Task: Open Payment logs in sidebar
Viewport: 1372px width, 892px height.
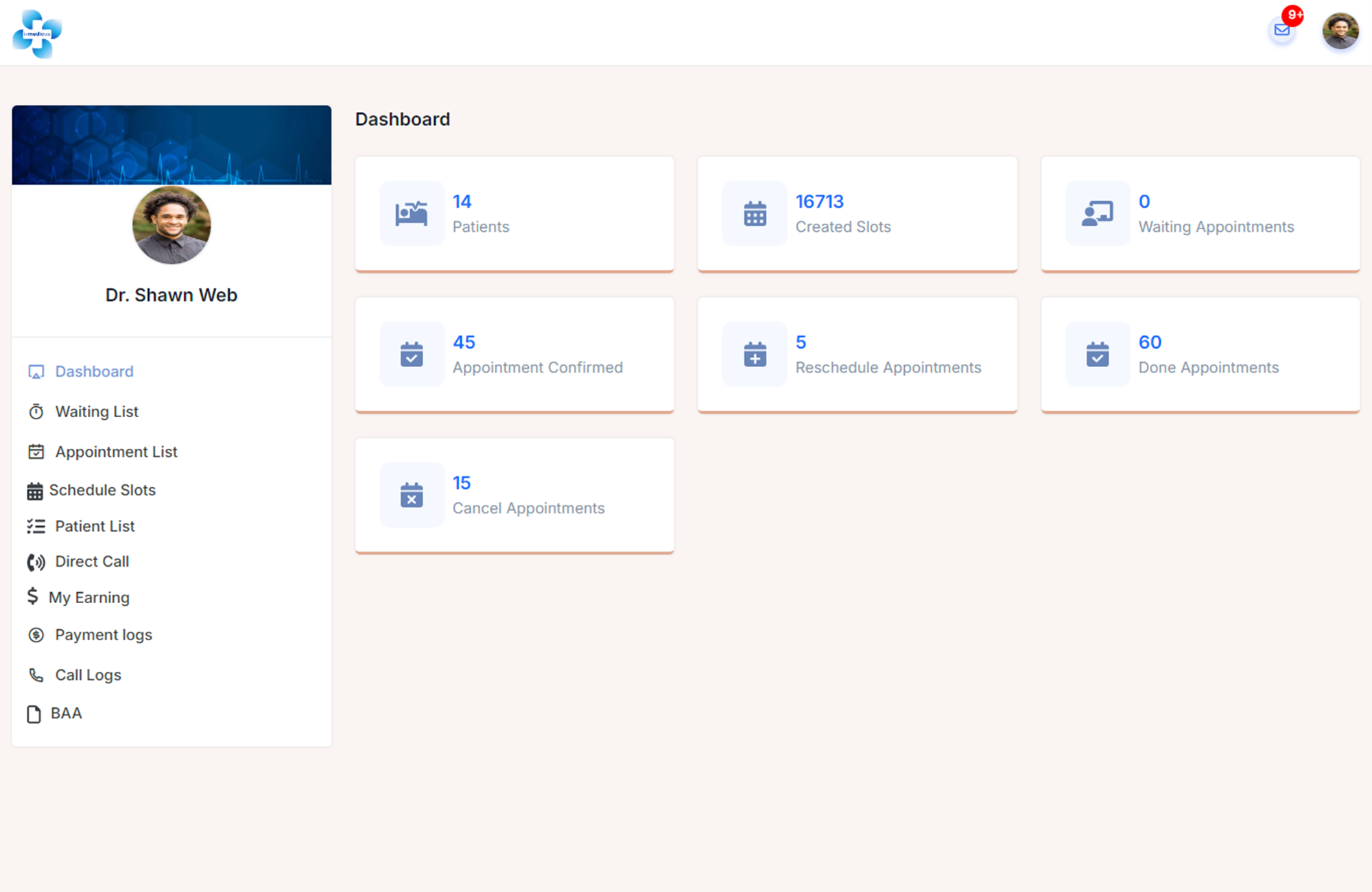Action: (x=104, y=635)
